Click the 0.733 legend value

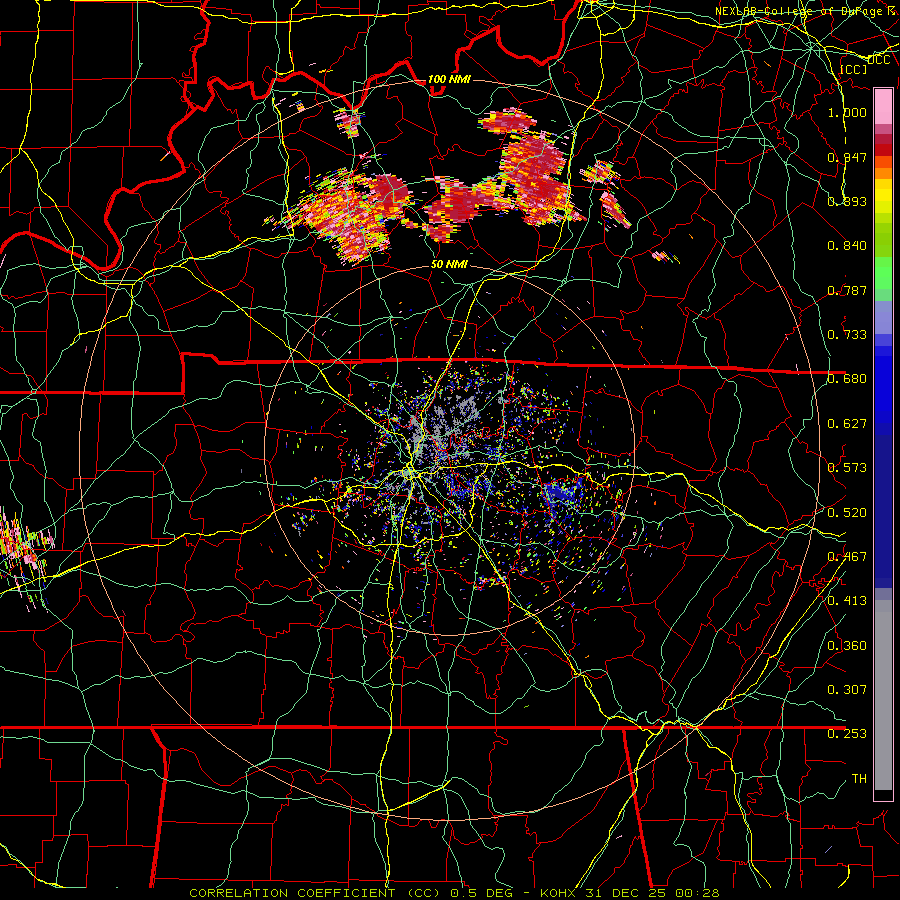[x=847, y=335]
